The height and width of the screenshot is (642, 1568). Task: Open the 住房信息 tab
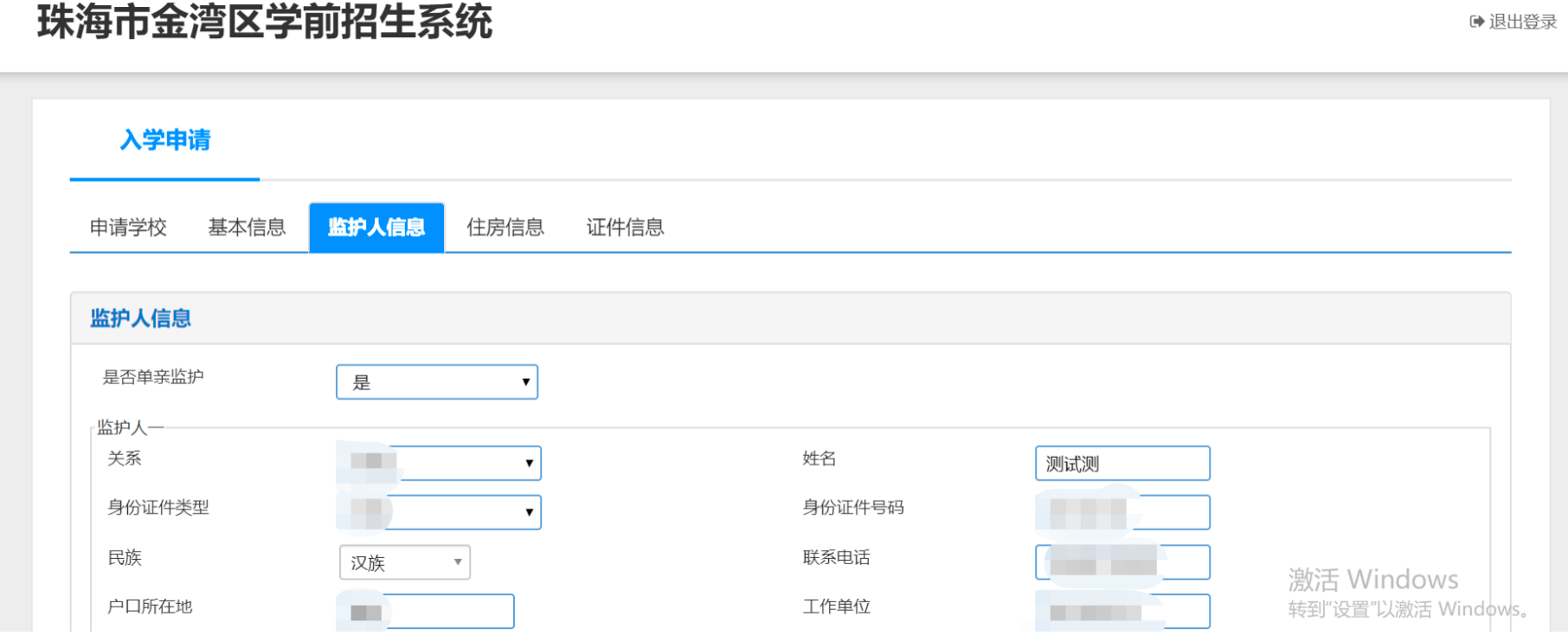point(505,228)
